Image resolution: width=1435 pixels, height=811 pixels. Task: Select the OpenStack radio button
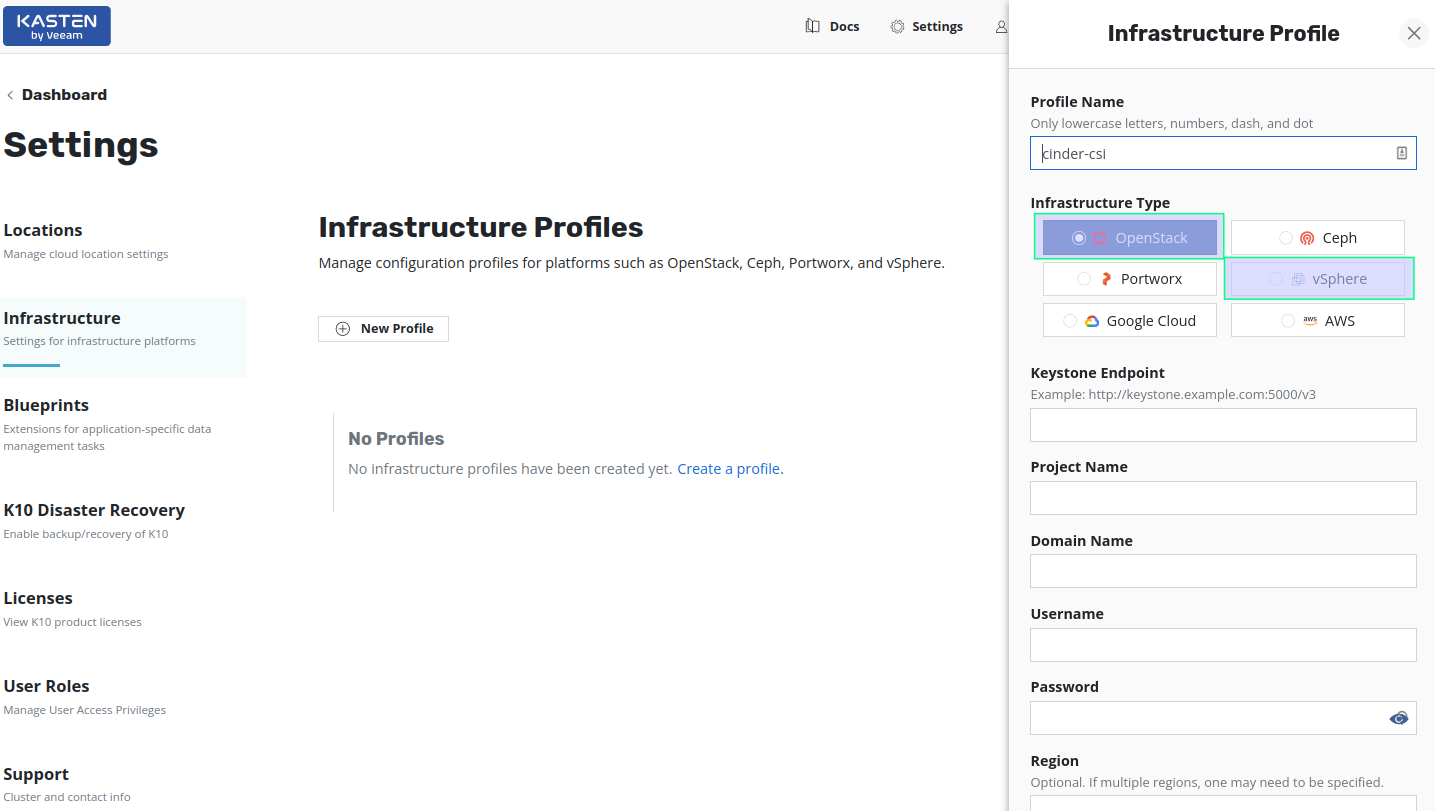tap(1078, 238)
